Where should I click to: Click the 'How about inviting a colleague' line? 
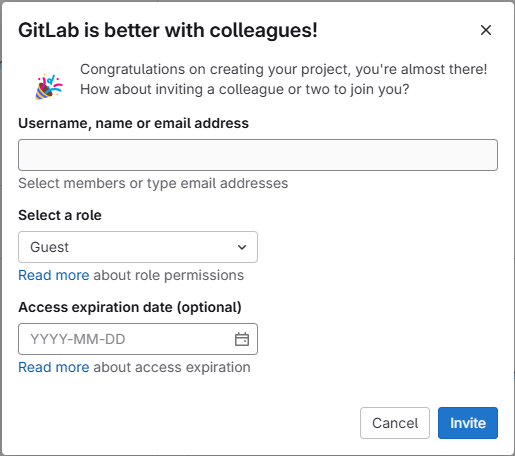[x=244, y=89]
